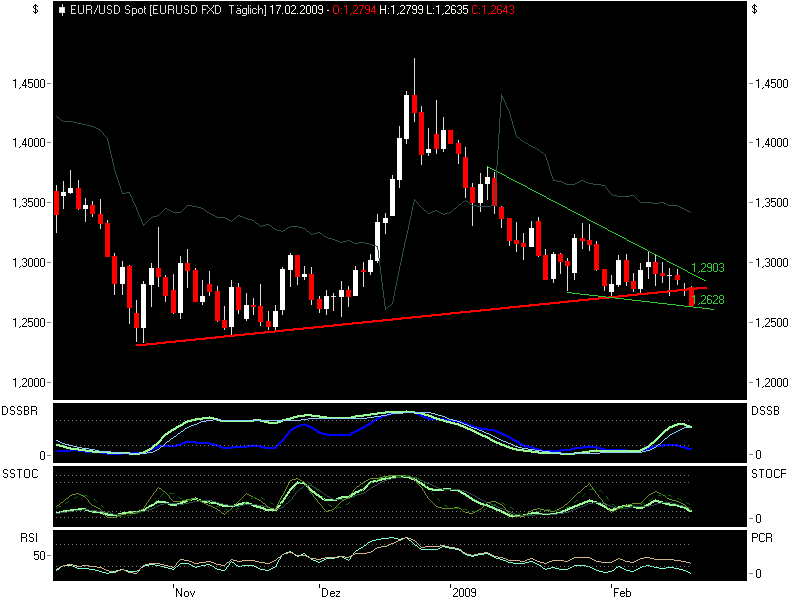Click the open value O:1,2794
Image resolution: width=800 pixels, height=600 pixels.
pos(354,10)
